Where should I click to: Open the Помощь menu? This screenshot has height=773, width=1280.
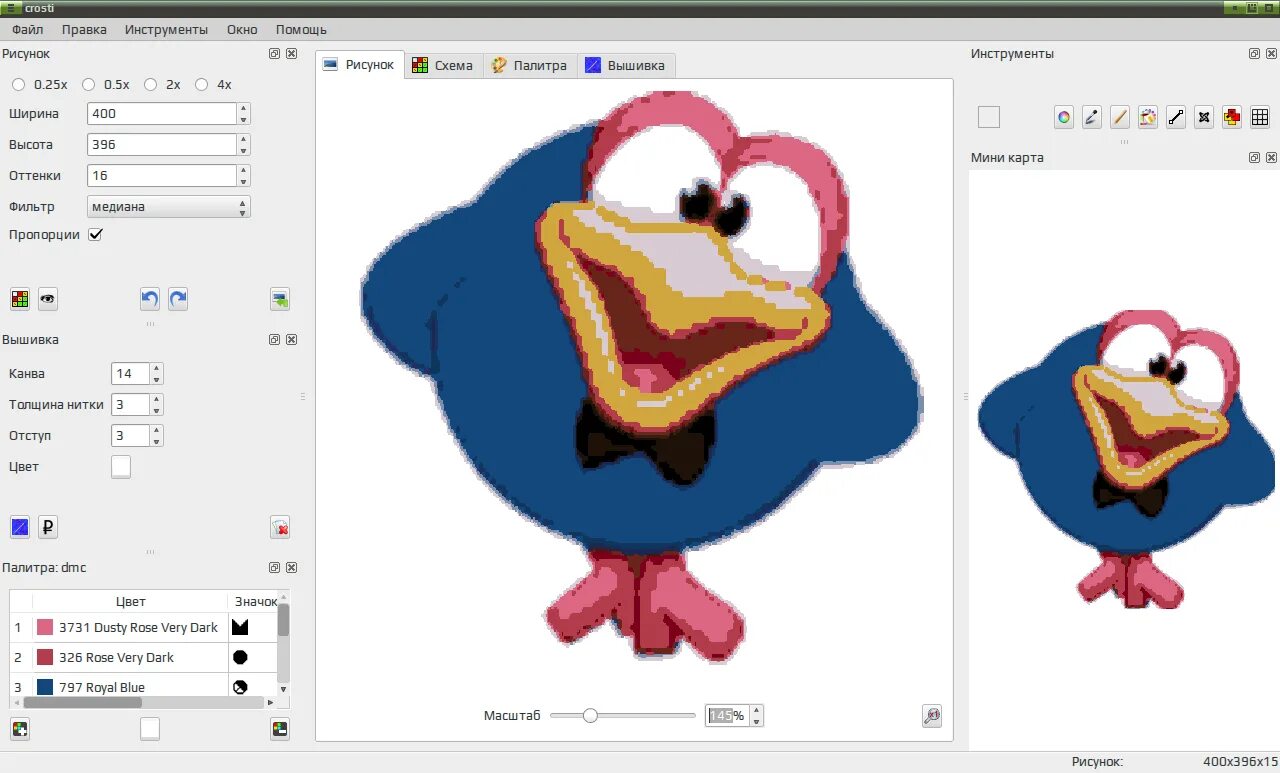click(301, 30)
